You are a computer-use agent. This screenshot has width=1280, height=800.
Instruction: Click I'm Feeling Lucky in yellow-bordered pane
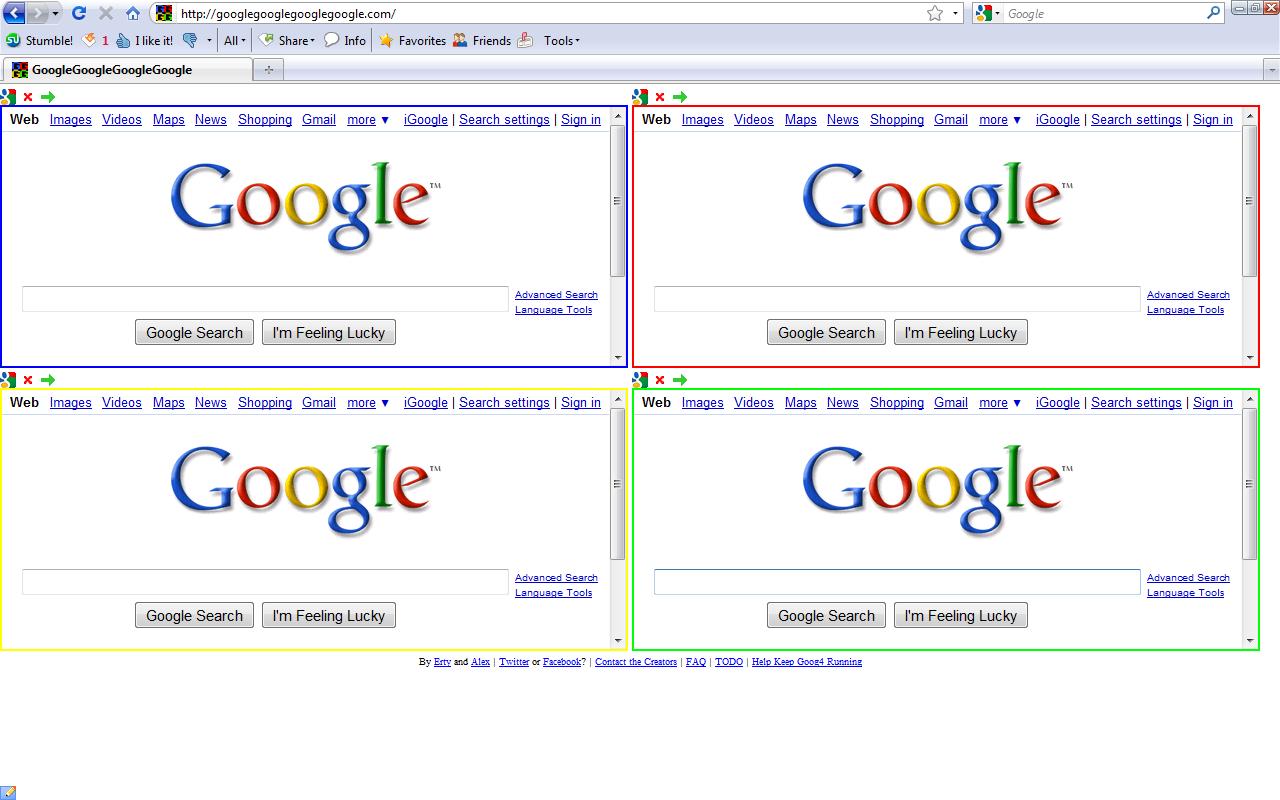pyautogui.click(x=329, y=616)
